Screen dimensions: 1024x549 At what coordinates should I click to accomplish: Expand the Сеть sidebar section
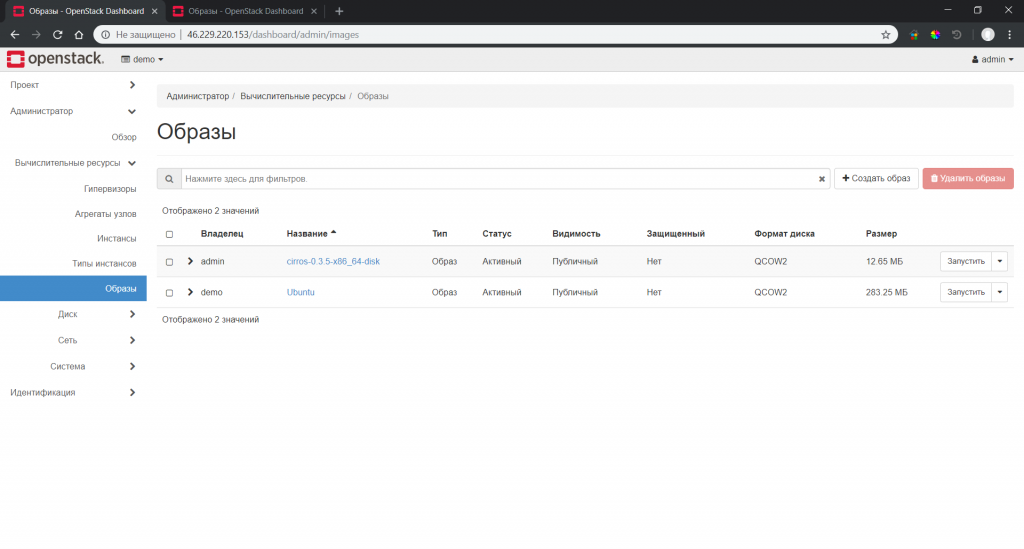point(73,340)
